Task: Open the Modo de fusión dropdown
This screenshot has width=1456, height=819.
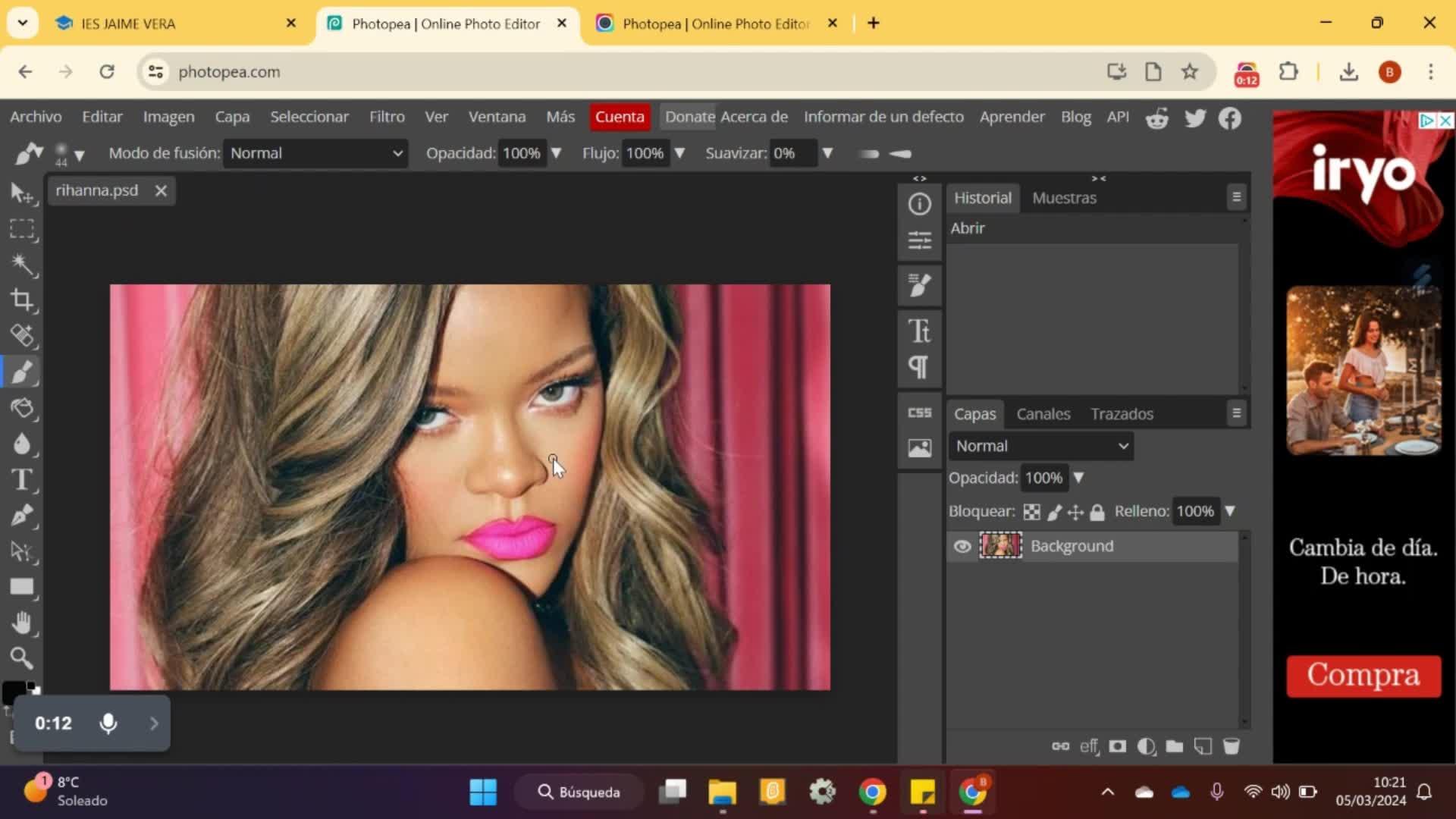Action: point(315,153)
